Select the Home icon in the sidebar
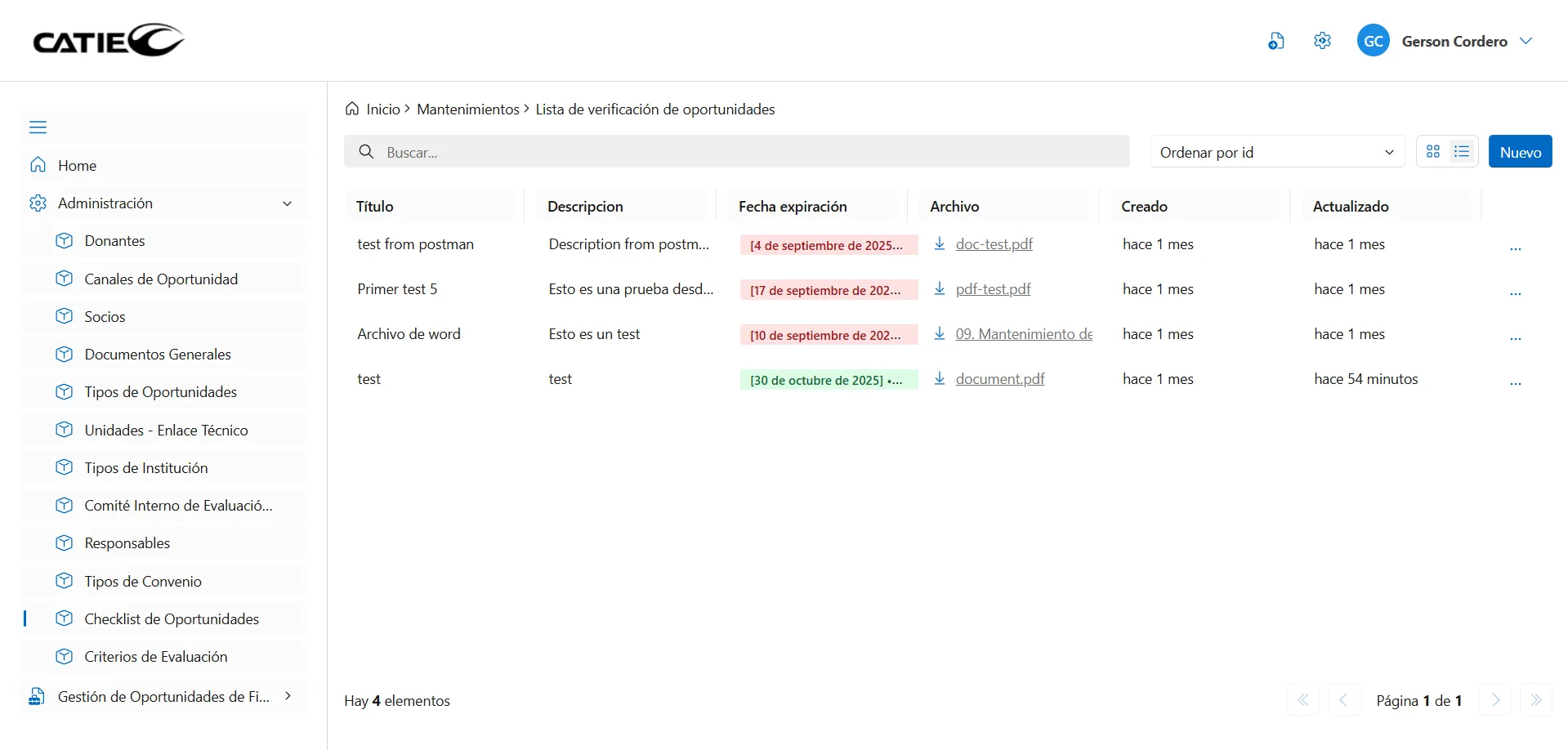 pos(38,164)
